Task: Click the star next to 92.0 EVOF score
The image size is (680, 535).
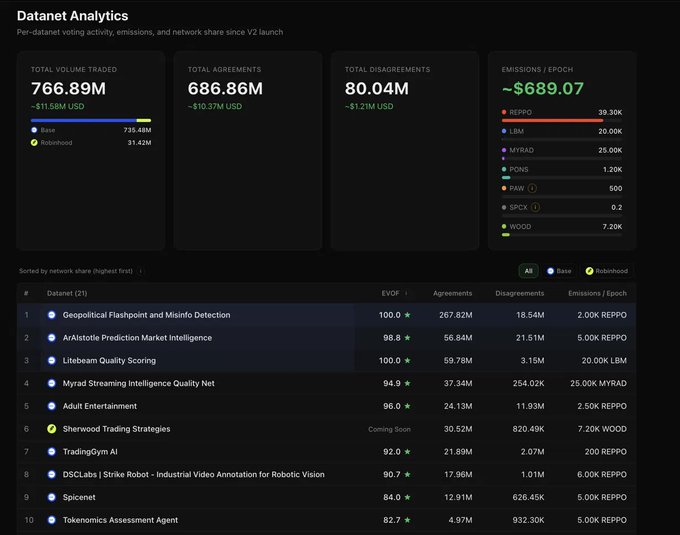Action: point(407,452)
